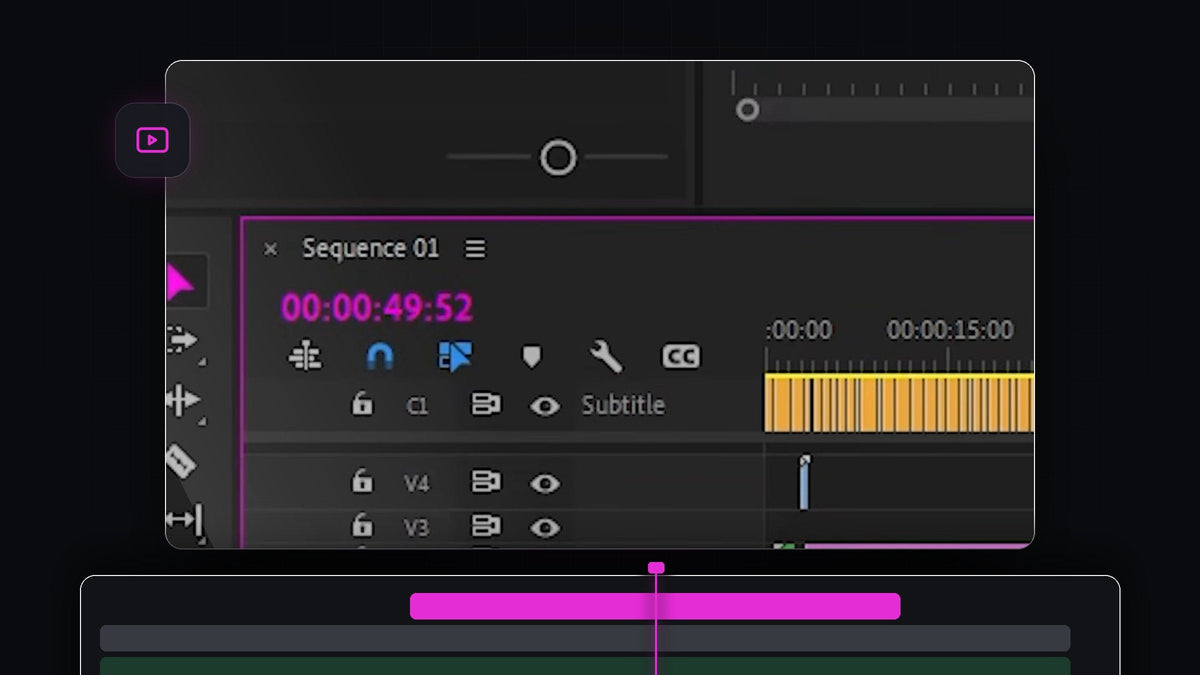The image size is (1200, 675).
Task: Click the C1 track target label
Action: tap(417, 406)
